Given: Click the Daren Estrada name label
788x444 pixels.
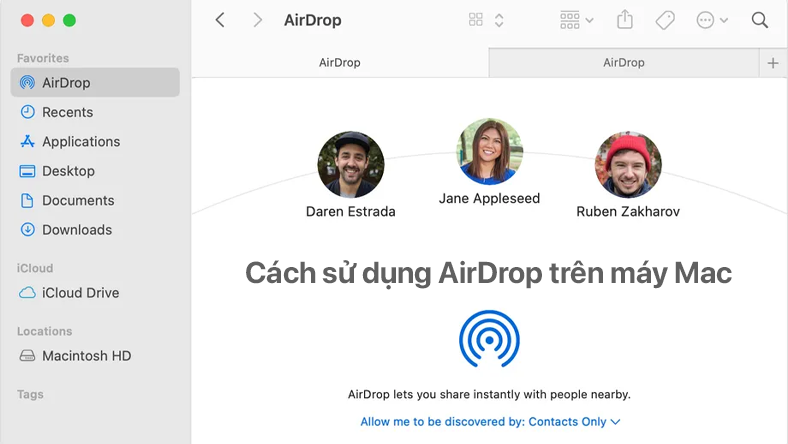Looking at the screenshot, I should [x=351, y=212].
